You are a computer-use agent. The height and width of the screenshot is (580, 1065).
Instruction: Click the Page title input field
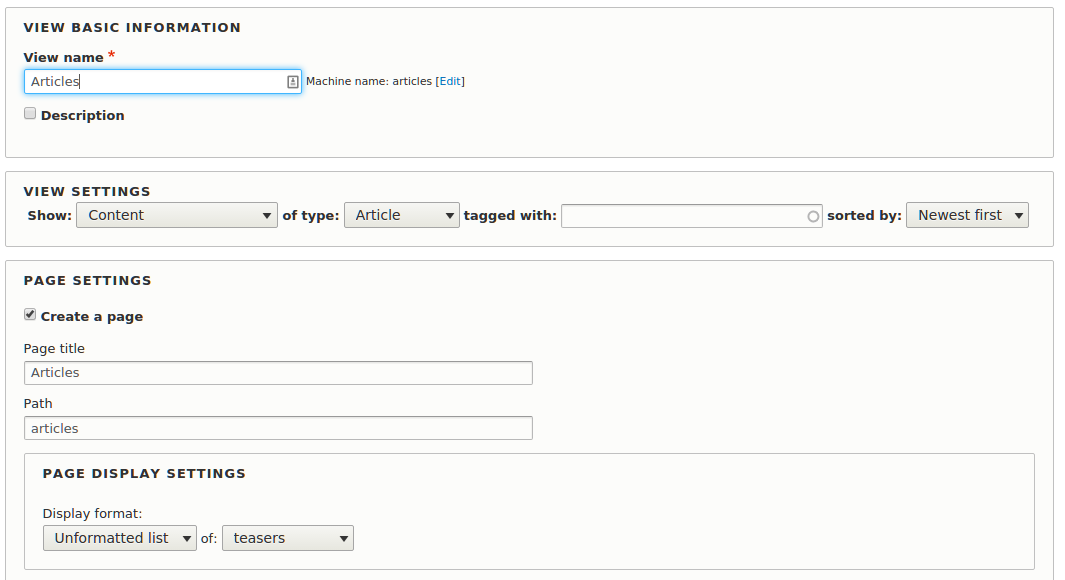click(278, 373)
